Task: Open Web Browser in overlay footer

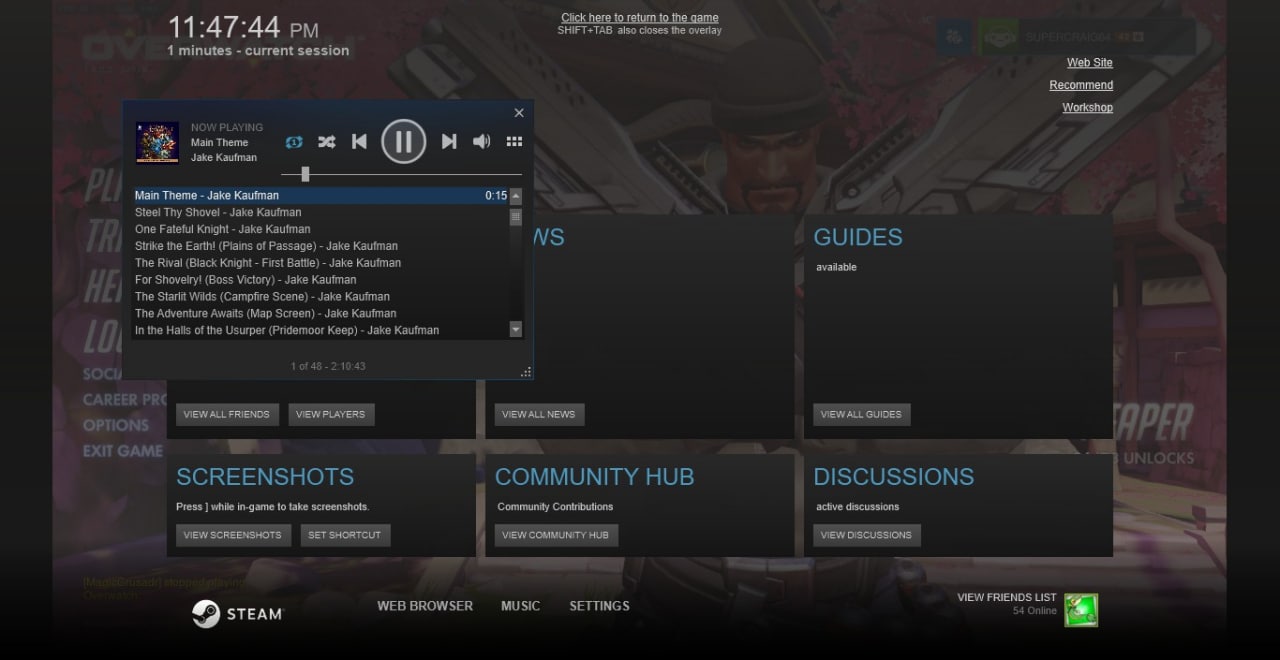Action: (x=425, y=606)
